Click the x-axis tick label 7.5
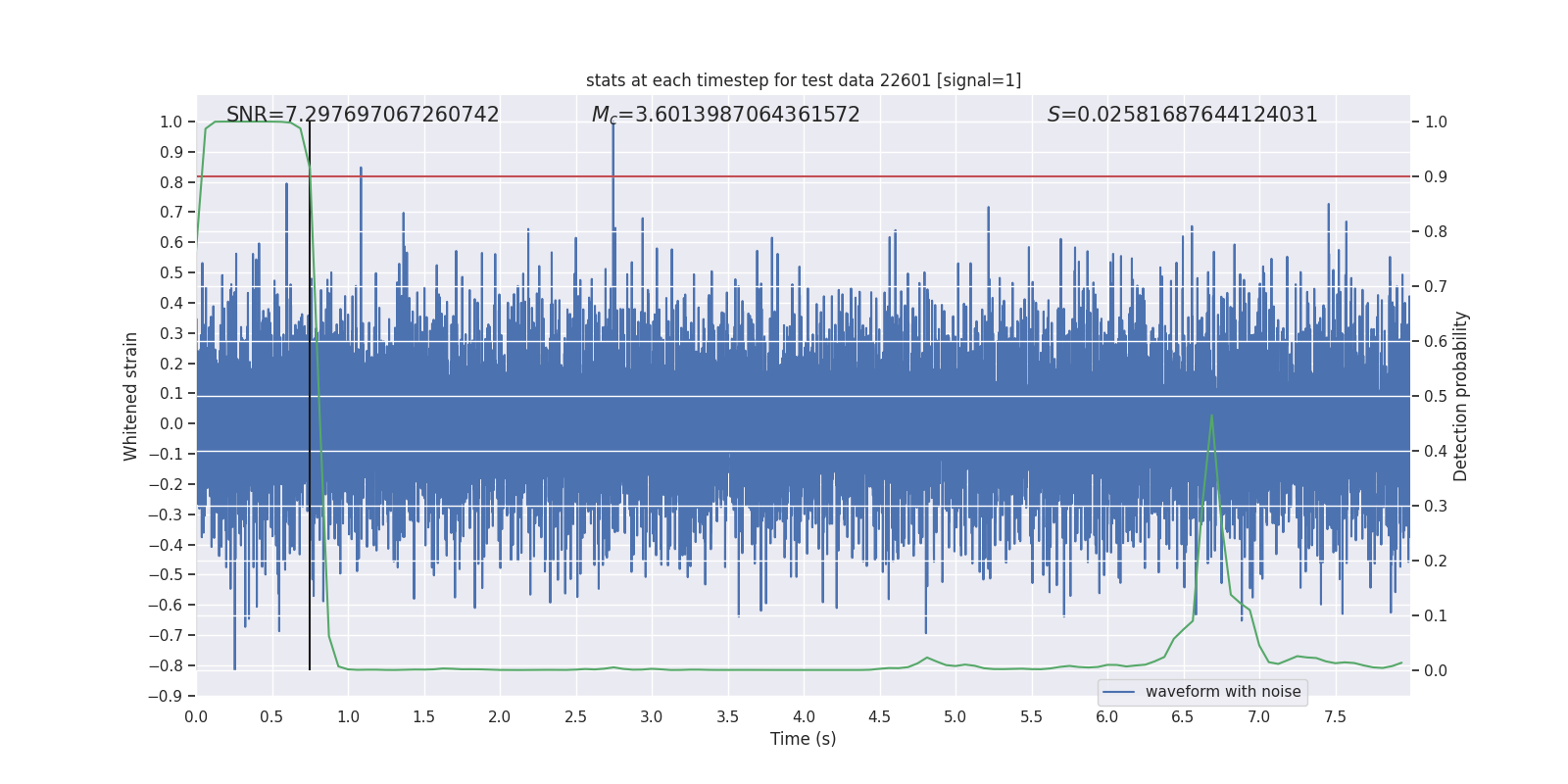1568x784 pixels. [x=1335, y=717]
